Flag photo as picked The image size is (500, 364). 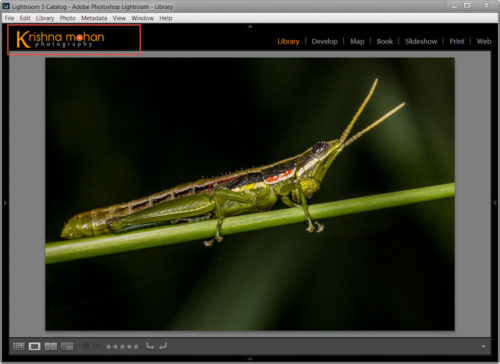[x=86, y=346]
